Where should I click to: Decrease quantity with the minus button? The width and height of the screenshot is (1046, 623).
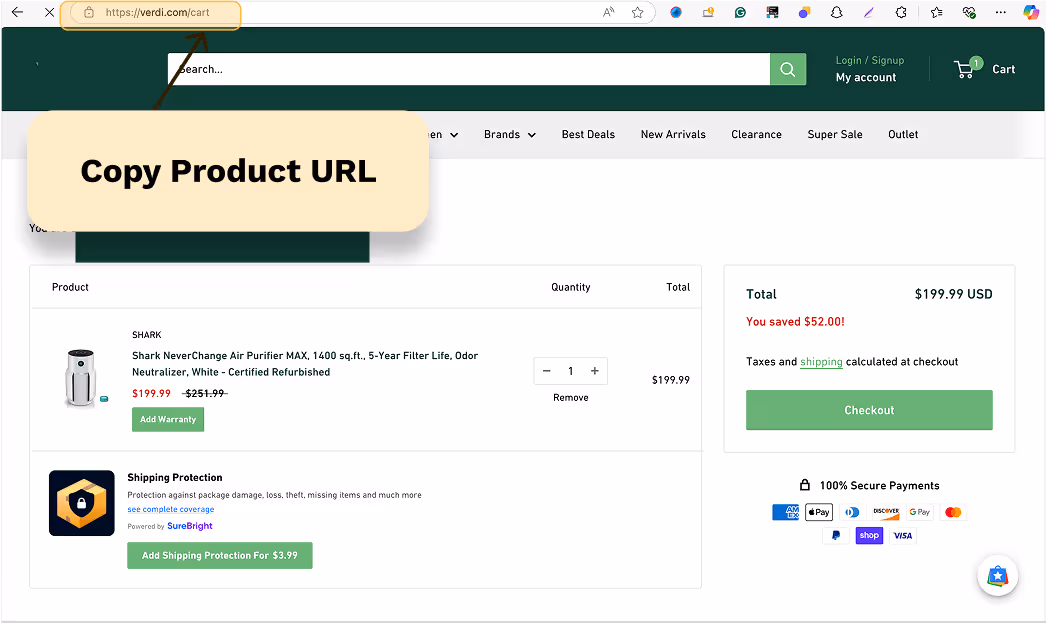coord(546,371)
